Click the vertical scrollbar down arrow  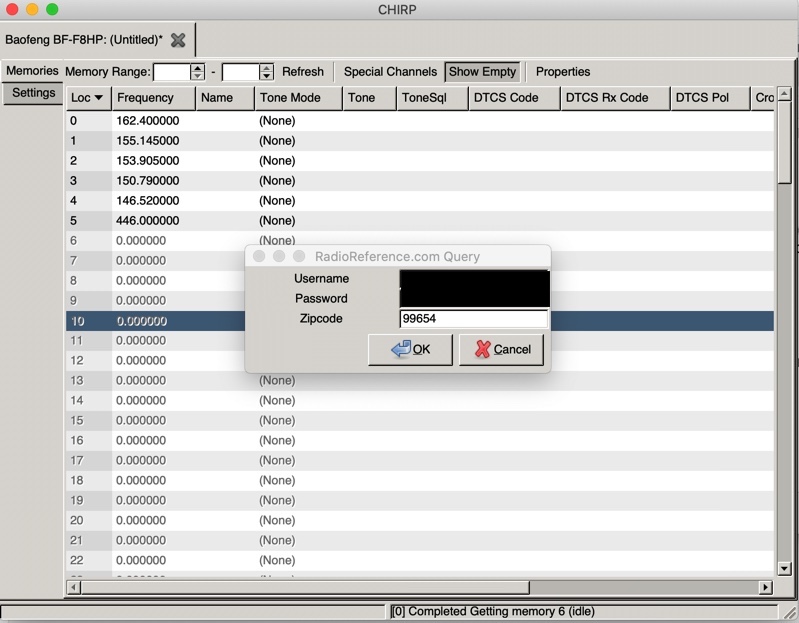784,568
